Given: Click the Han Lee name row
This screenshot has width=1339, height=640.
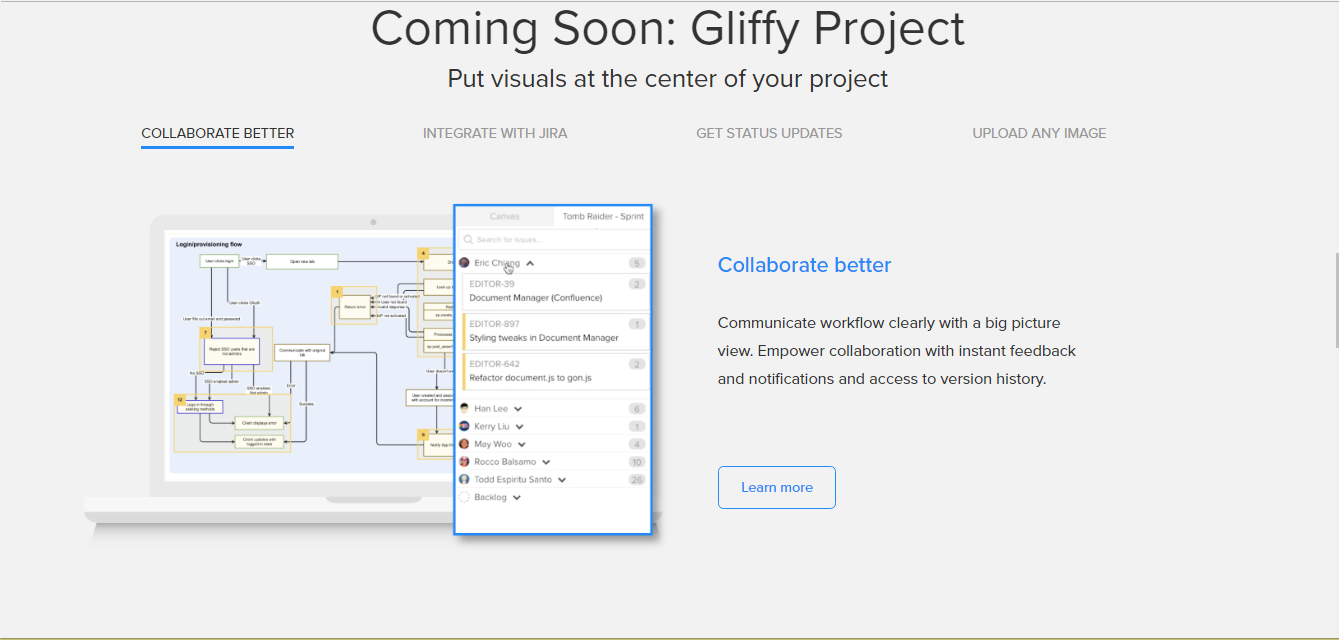Looking at the screenshot, I should point(553,408).
